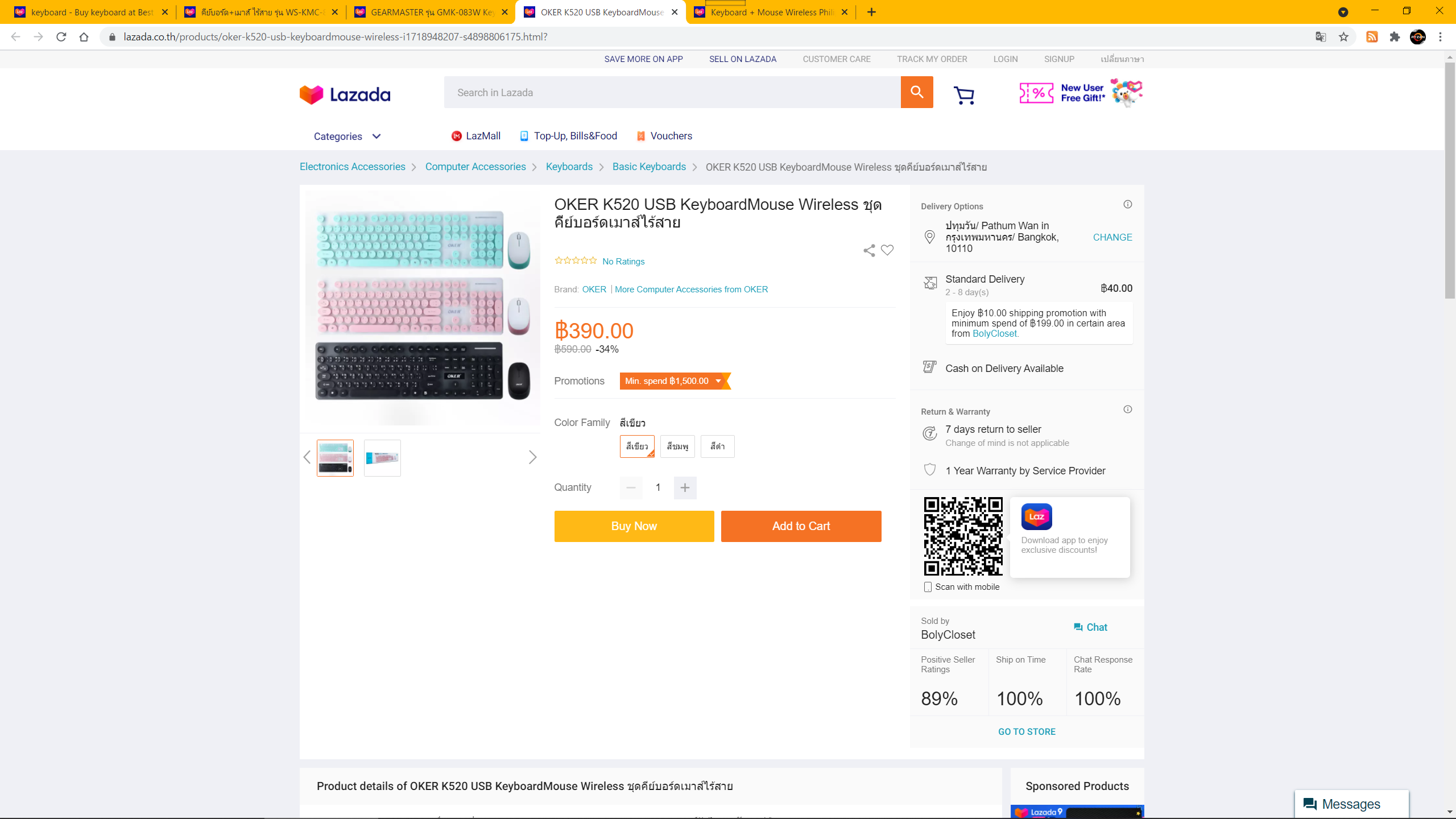Click SIGNUP in top bar

coord(1059,59)
